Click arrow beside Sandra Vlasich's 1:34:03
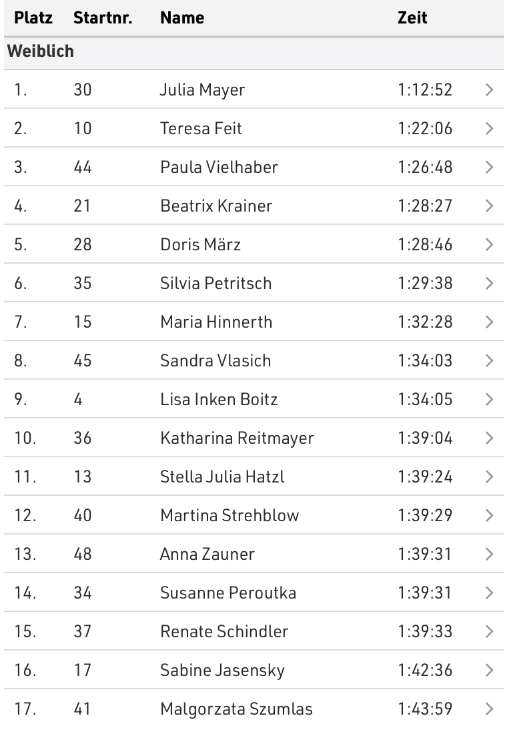The width and height of the screenshot is (530, 737). pyautogui.click(x=489, y=361)
